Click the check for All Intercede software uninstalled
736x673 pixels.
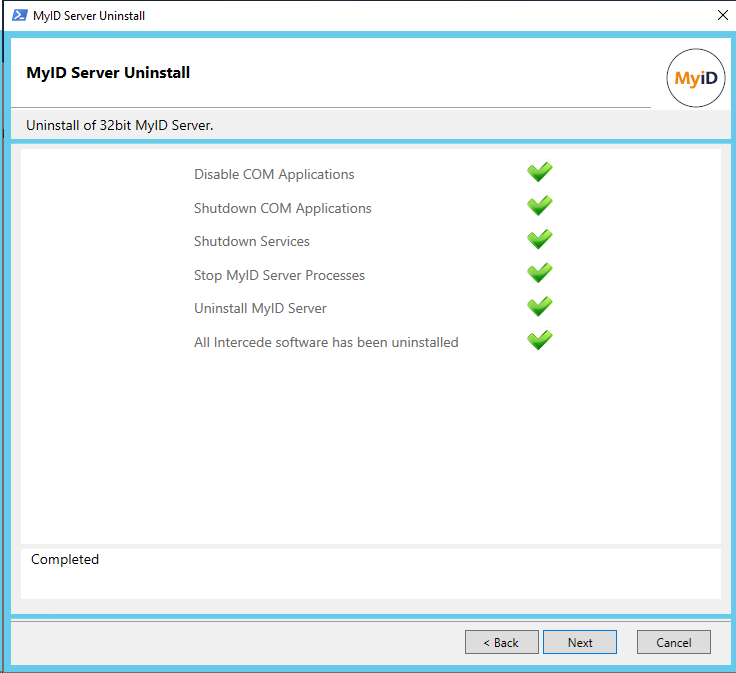539,340
